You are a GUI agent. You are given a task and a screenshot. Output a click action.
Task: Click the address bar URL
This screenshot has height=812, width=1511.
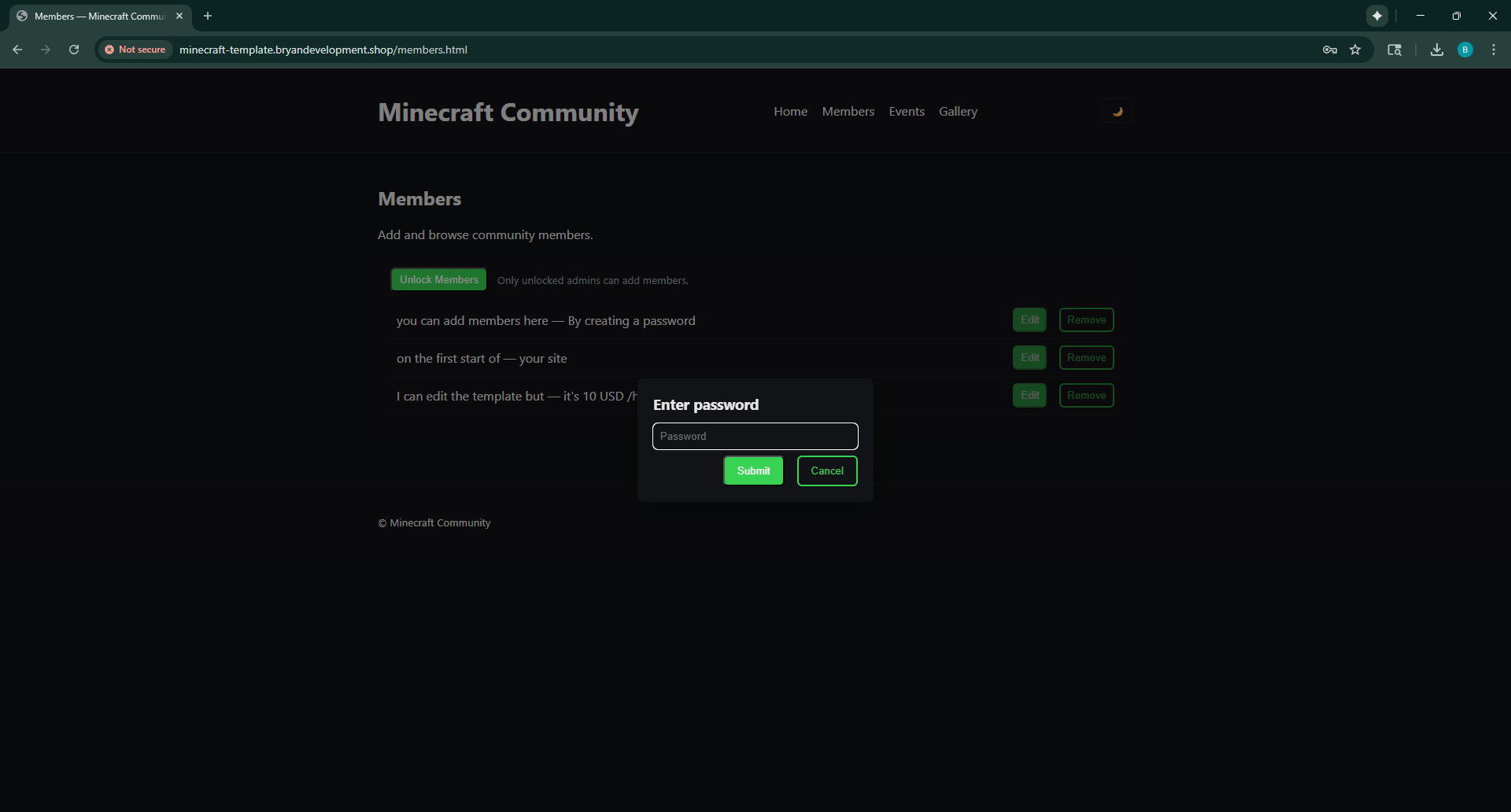[x=323, y=50]
